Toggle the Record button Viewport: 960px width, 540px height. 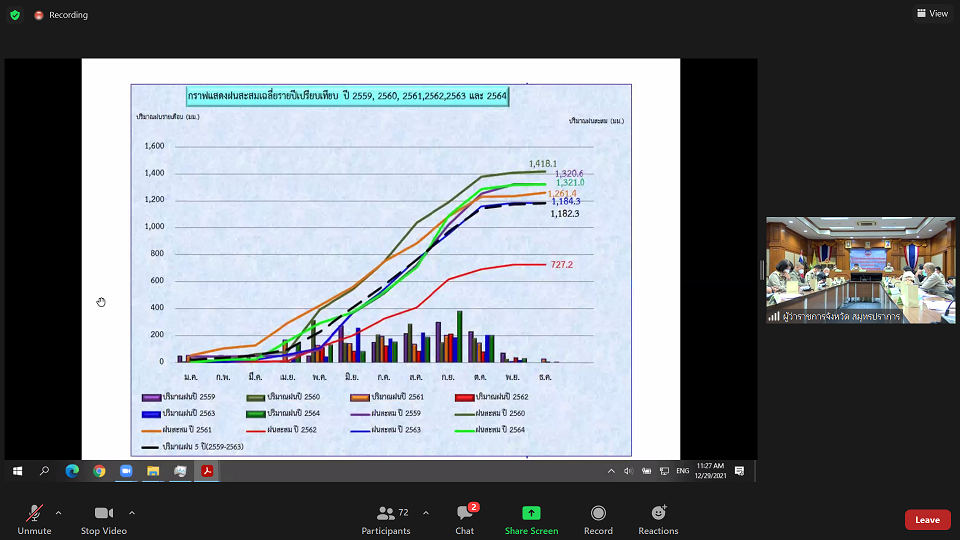coord(598,520)
